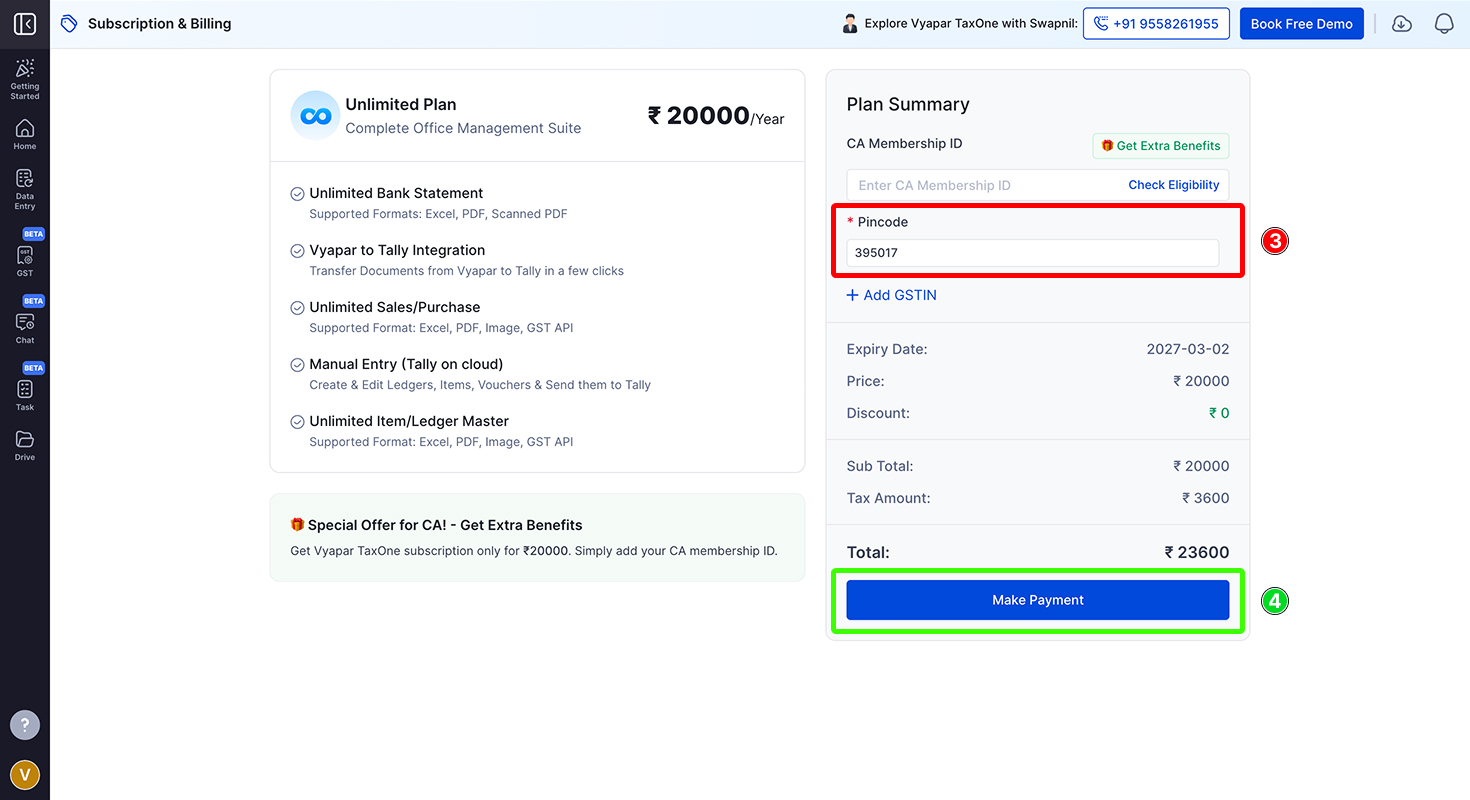Click the cloud download icon in header

point(1402,24)
